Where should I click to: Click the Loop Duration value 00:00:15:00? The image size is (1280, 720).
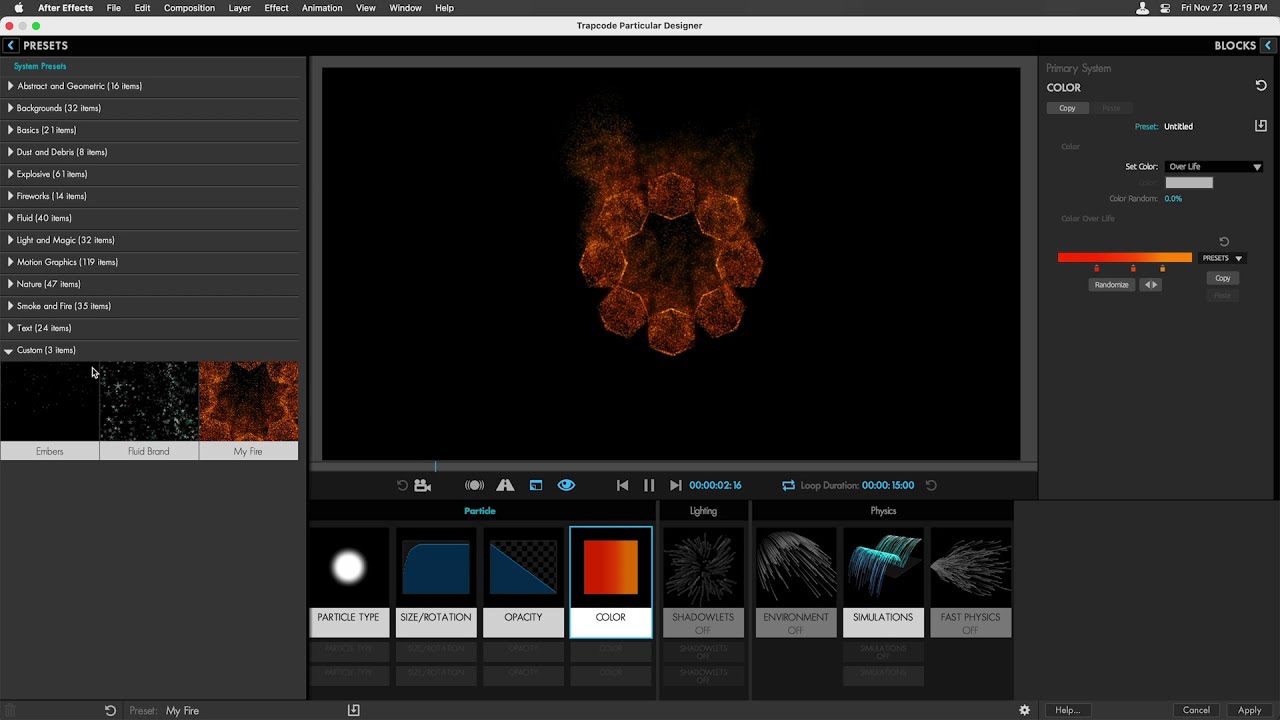pyautogui.click(x=888, y=485)
